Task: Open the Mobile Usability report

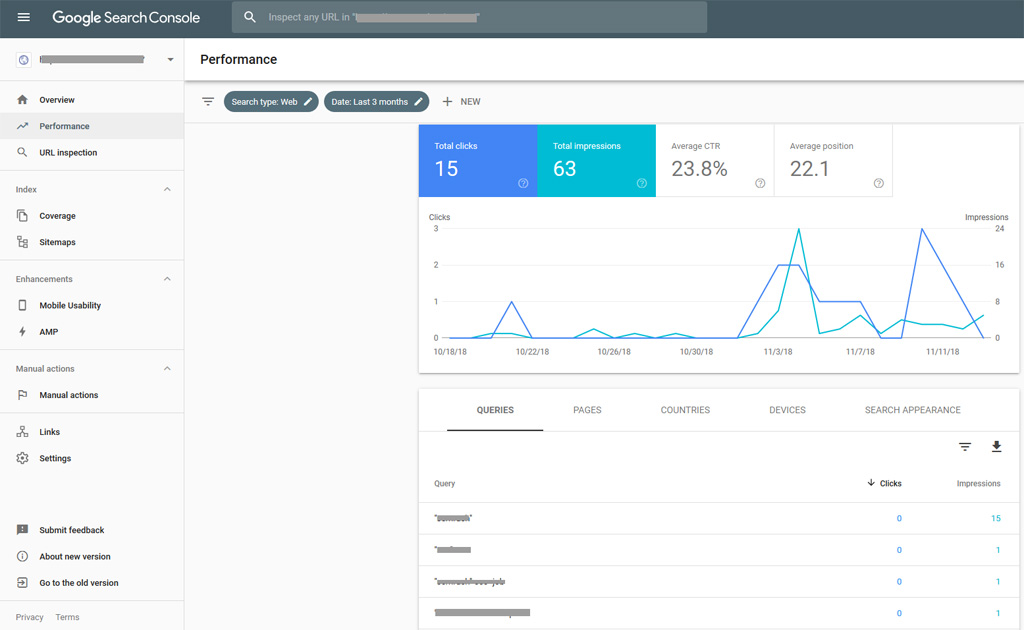Action: (70, 305)
